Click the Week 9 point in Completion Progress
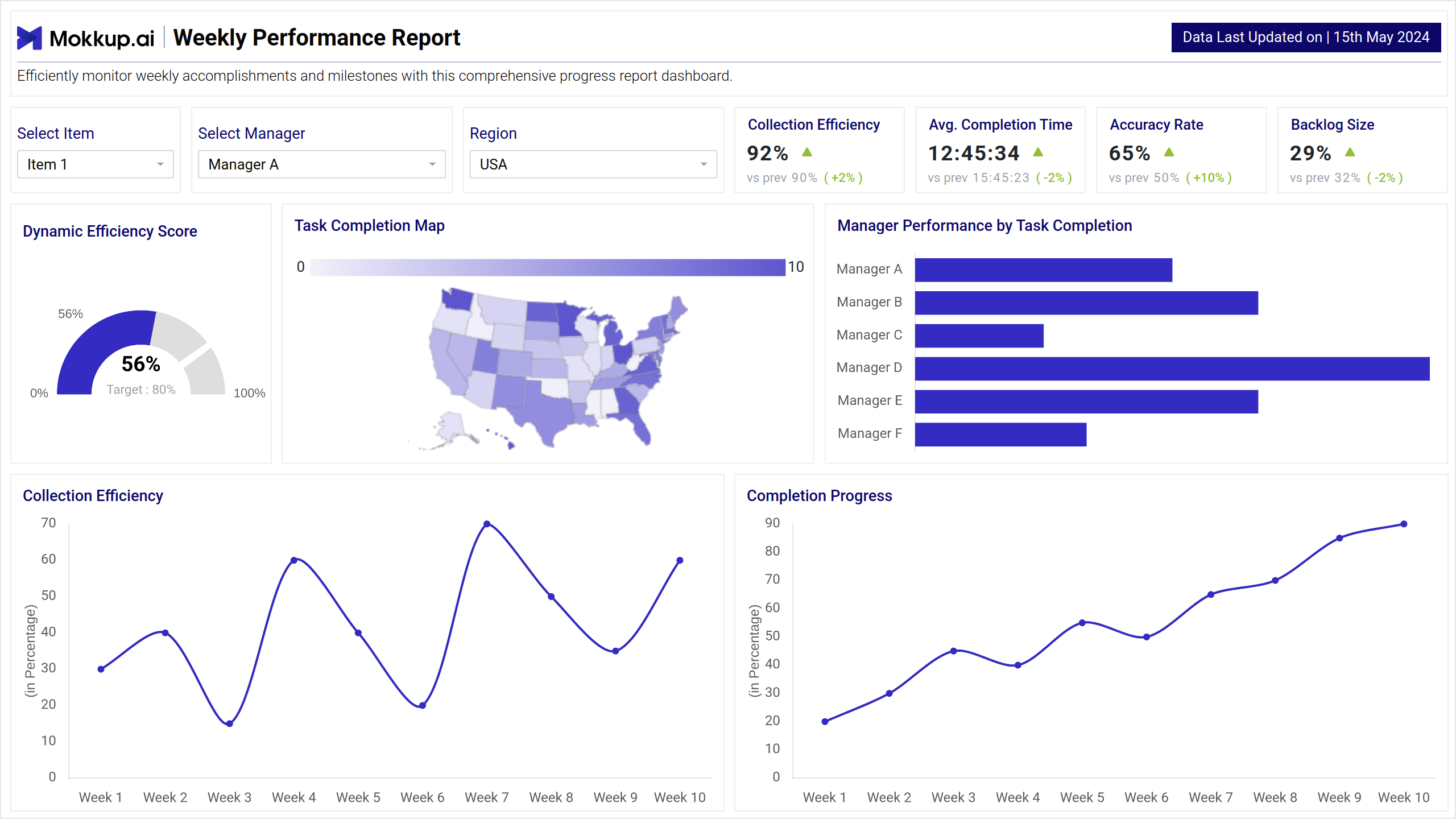This screenshot has width=1456, height=819. coord(1339,538)
